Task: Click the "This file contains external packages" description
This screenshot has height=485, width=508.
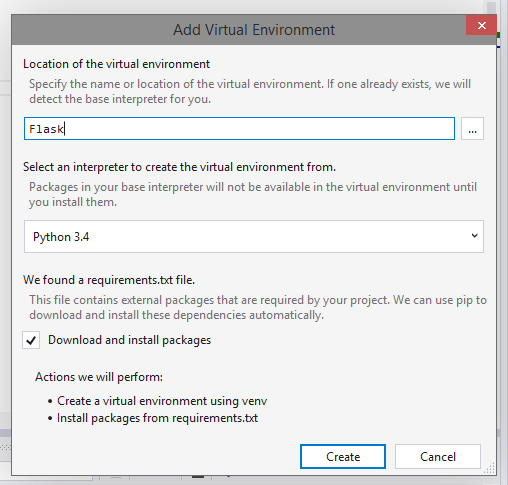Action: [258, 307]
